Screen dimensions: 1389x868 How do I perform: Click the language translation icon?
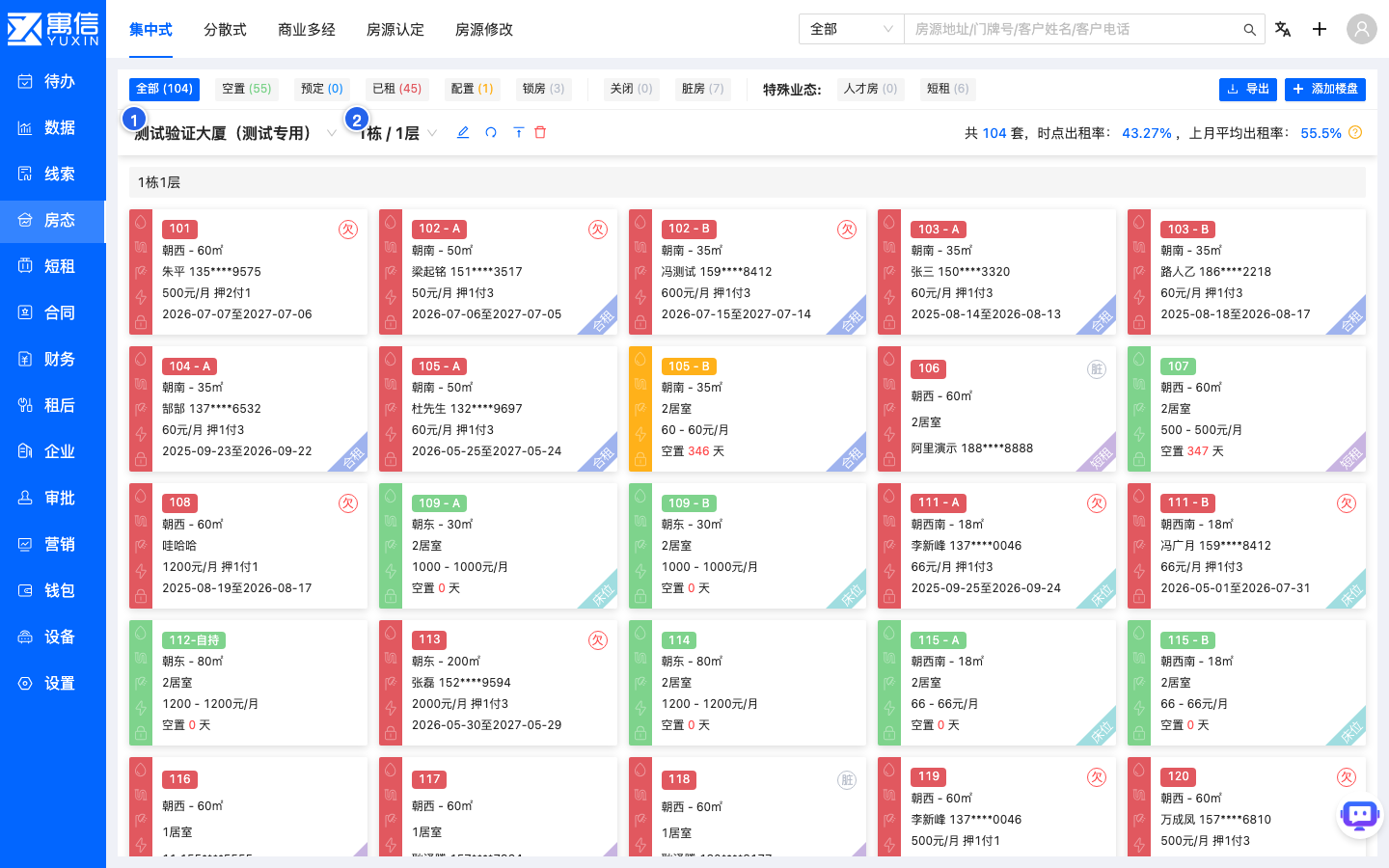pyautogui.click(x=1283, y=29)
